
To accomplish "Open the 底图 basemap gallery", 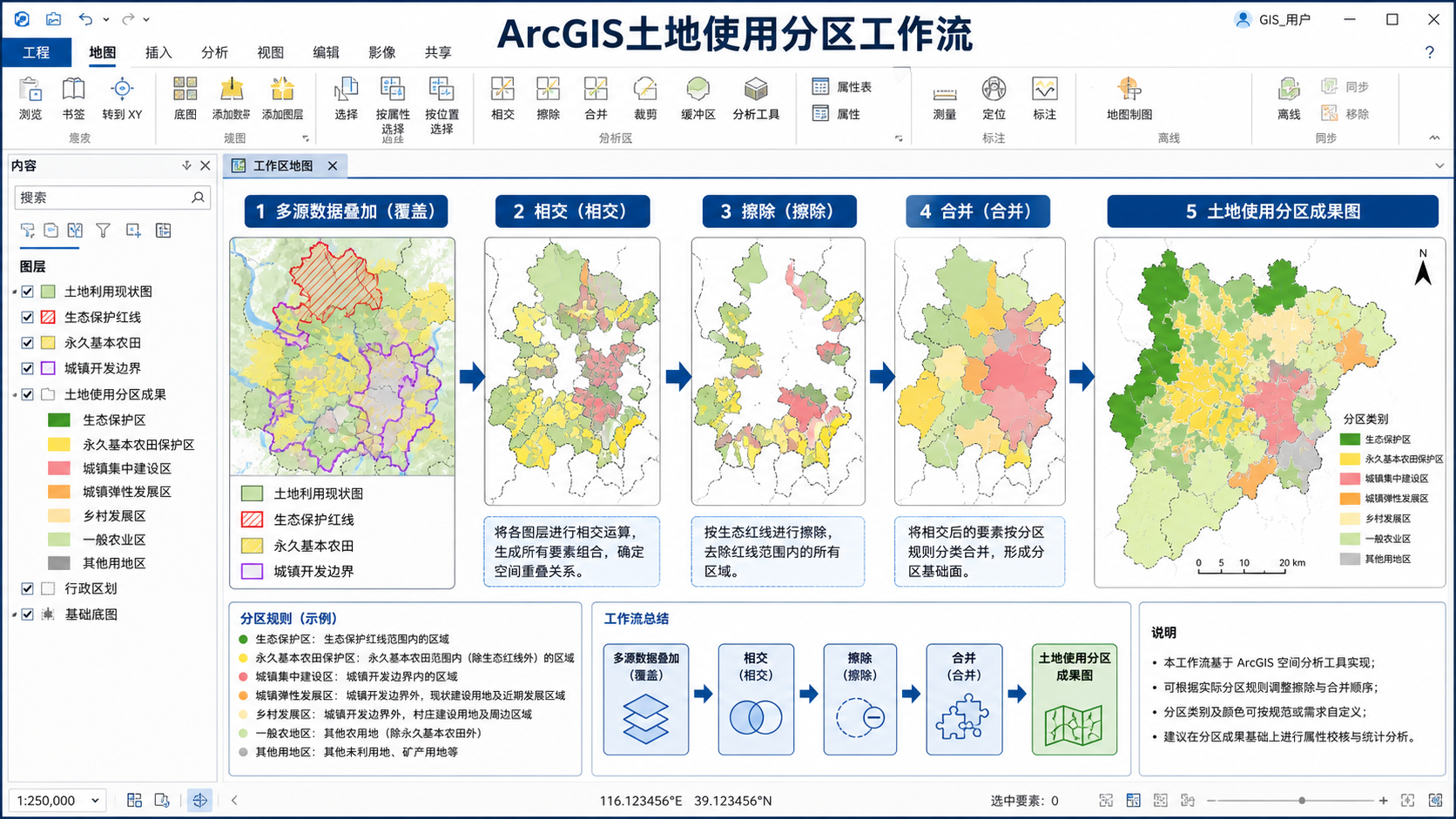I will (185, 97).
